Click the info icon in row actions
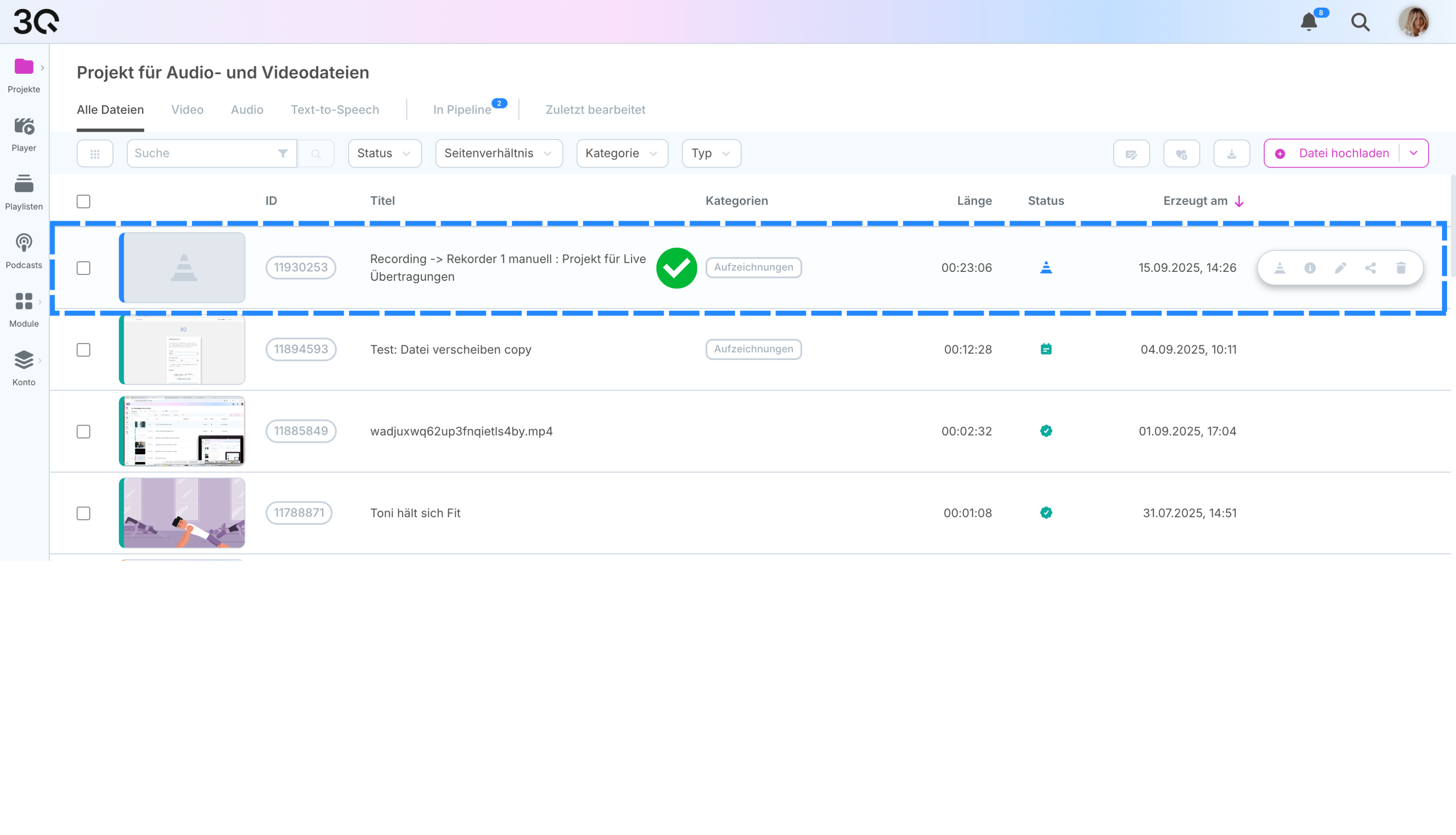Image resolution: width=1456 pixels, height=835 pixels. 1310,268
